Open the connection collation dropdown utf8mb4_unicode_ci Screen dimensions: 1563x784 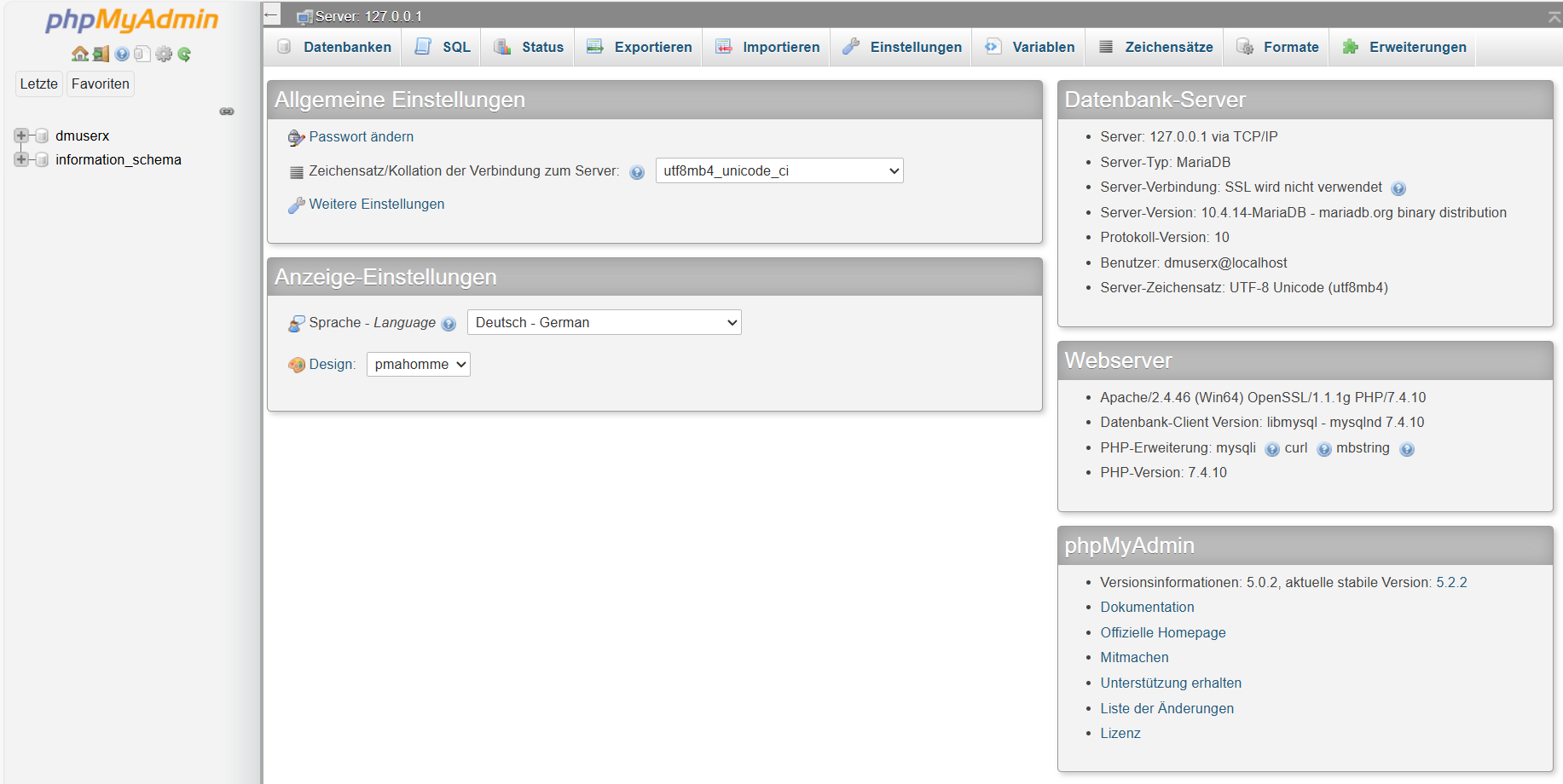[x=779, y=170]
